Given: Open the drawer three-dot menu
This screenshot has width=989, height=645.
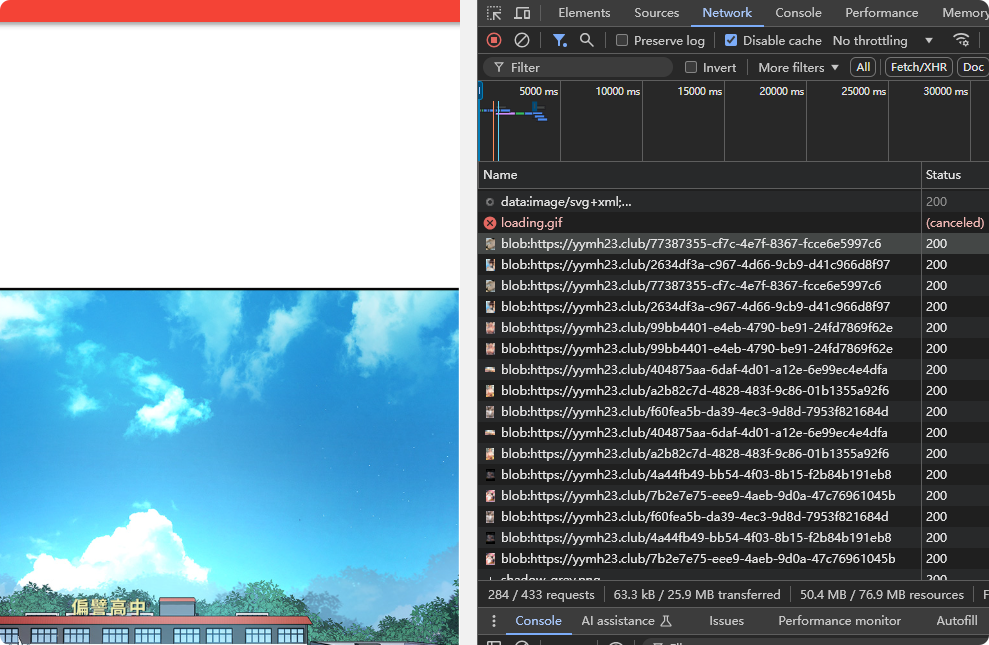Looking at the screenshot, I should pos(493,621).
